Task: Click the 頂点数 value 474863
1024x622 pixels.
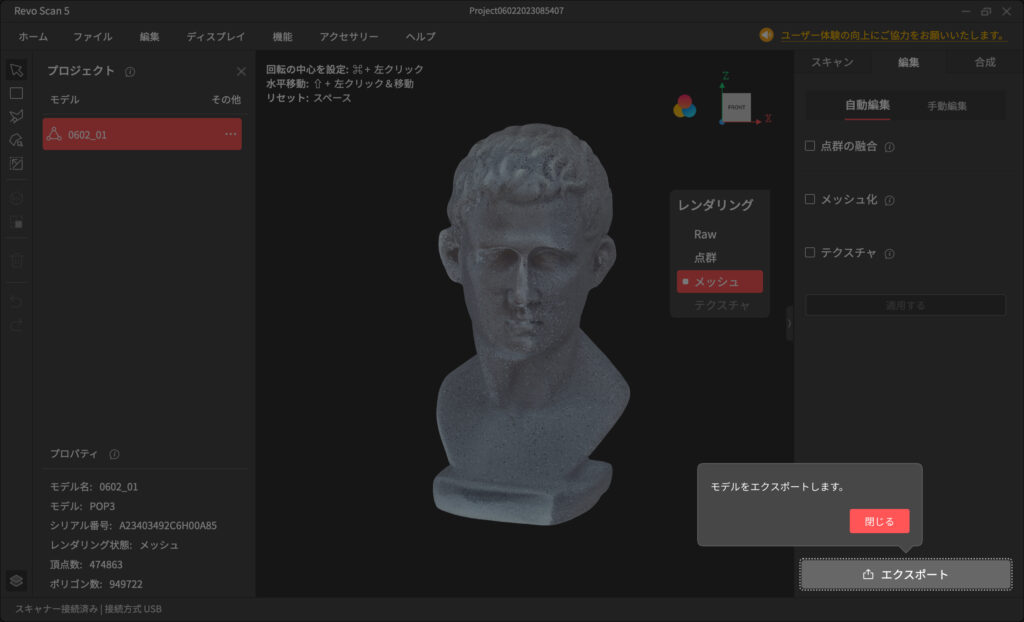Action: [x=106, y=565]
